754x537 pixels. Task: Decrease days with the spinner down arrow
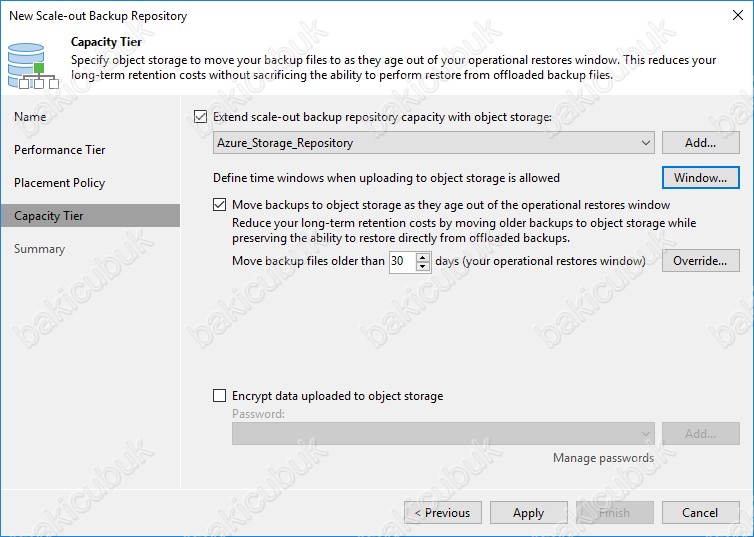point(423,266)
